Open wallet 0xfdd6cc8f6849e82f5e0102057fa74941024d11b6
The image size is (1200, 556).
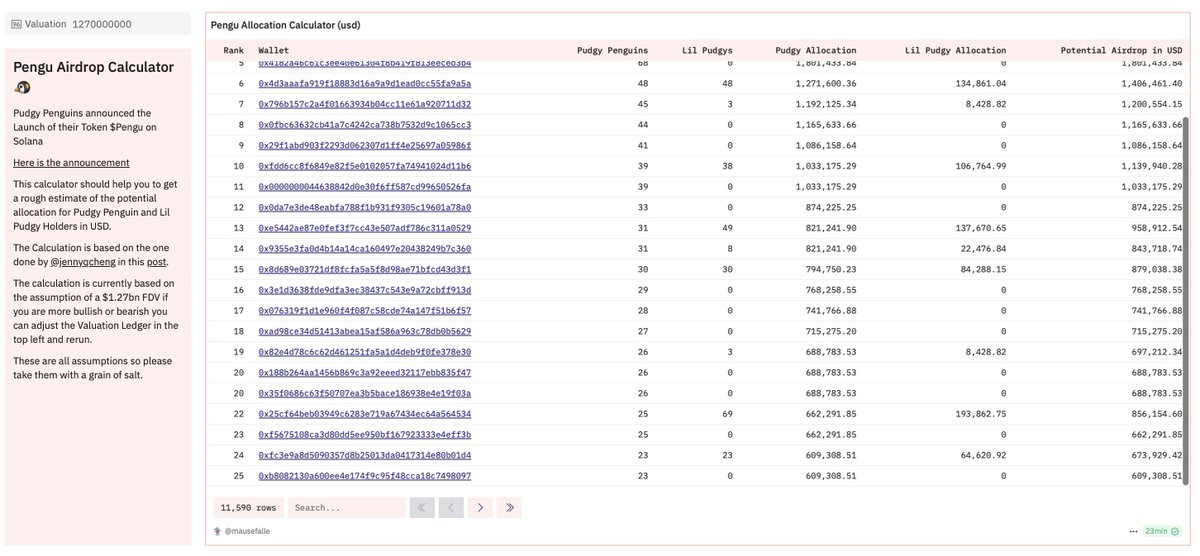click(364, 166)
